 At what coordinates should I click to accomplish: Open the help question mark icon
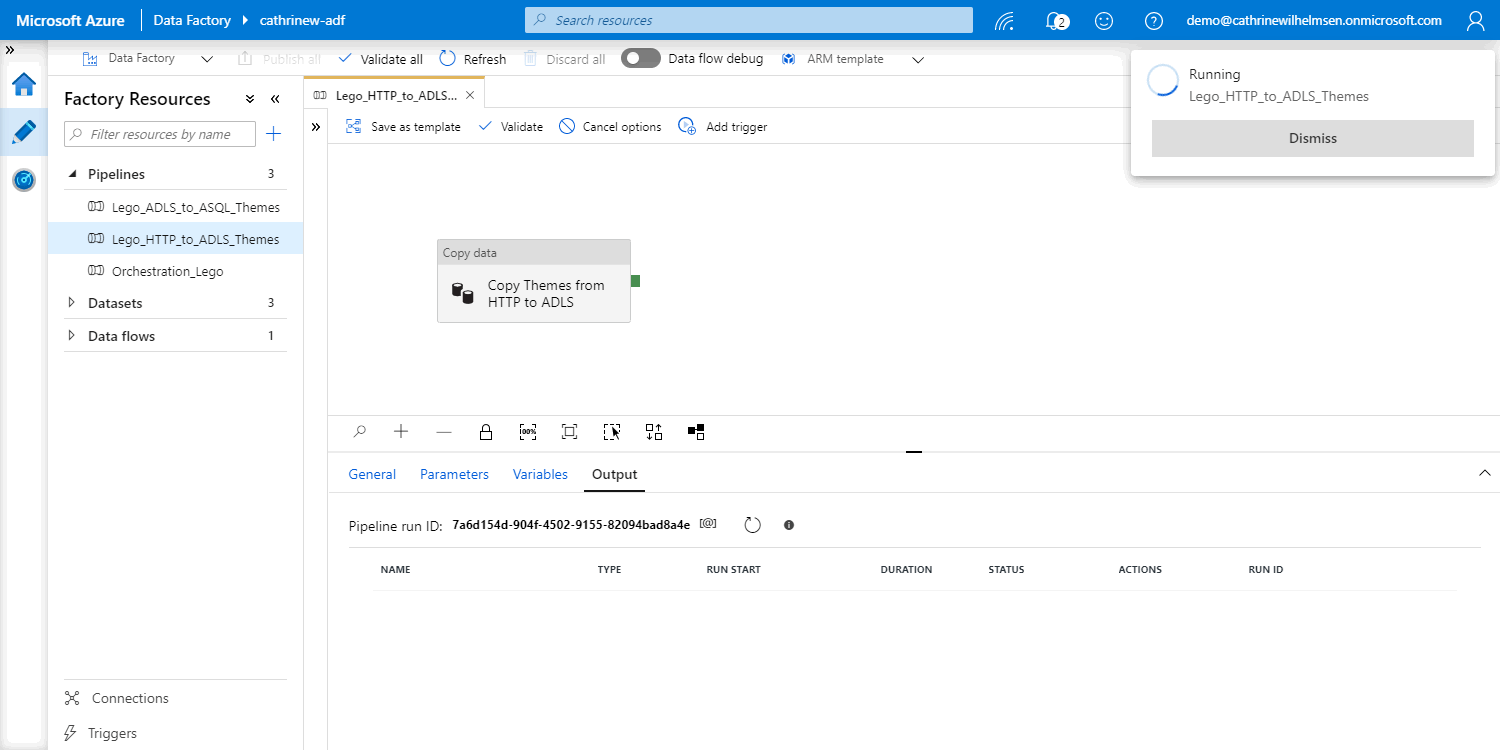[1154, 20]
